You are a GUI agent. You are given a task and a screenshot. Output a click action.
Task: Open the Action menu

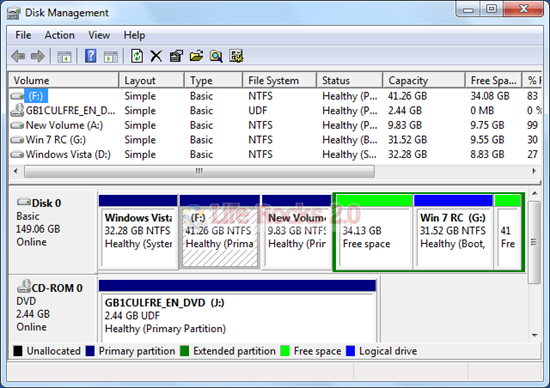pyautogui.click(x=59, y=35)
